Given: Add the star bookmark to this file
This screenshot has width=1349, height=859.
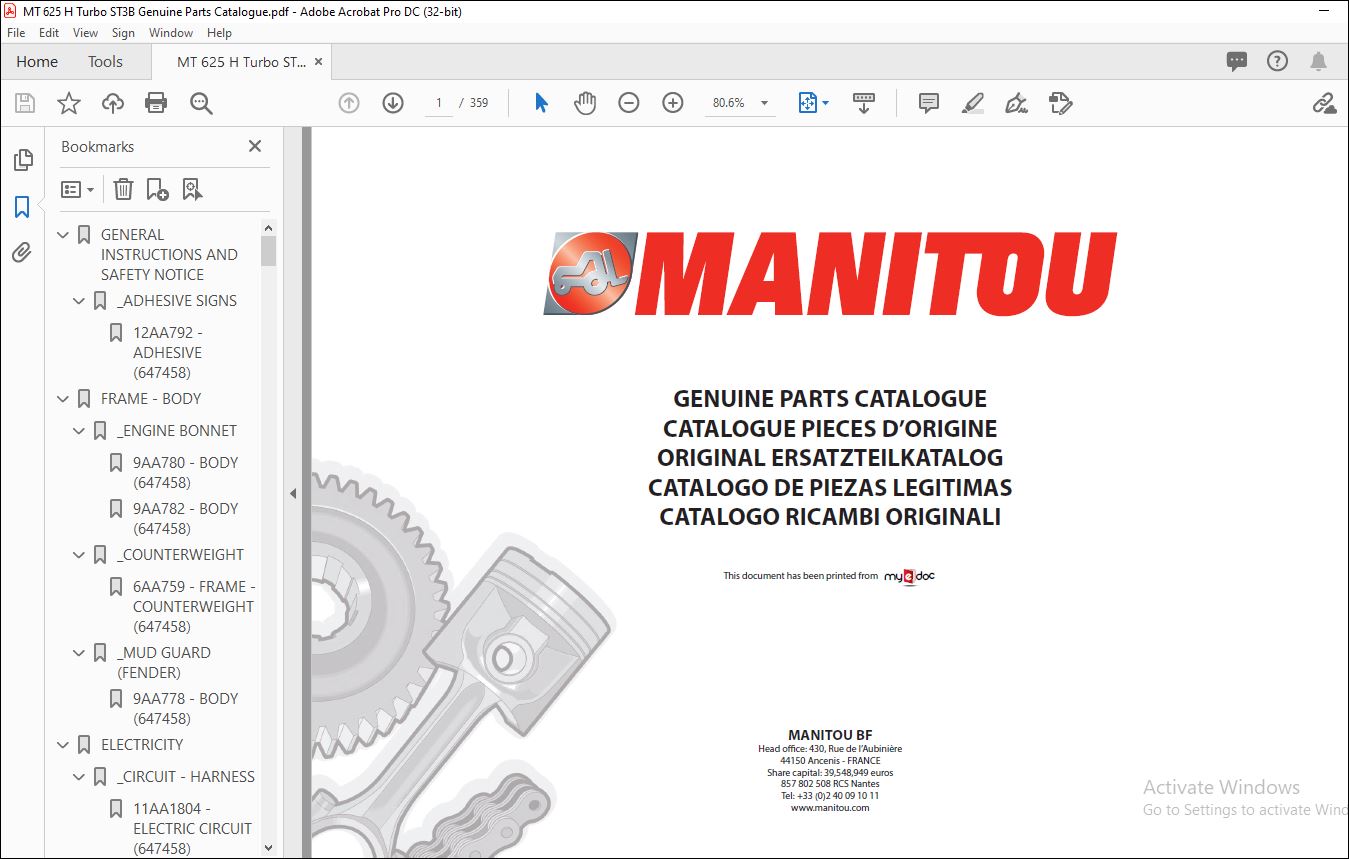Looking at the screenshot, I should coord(69,103).
